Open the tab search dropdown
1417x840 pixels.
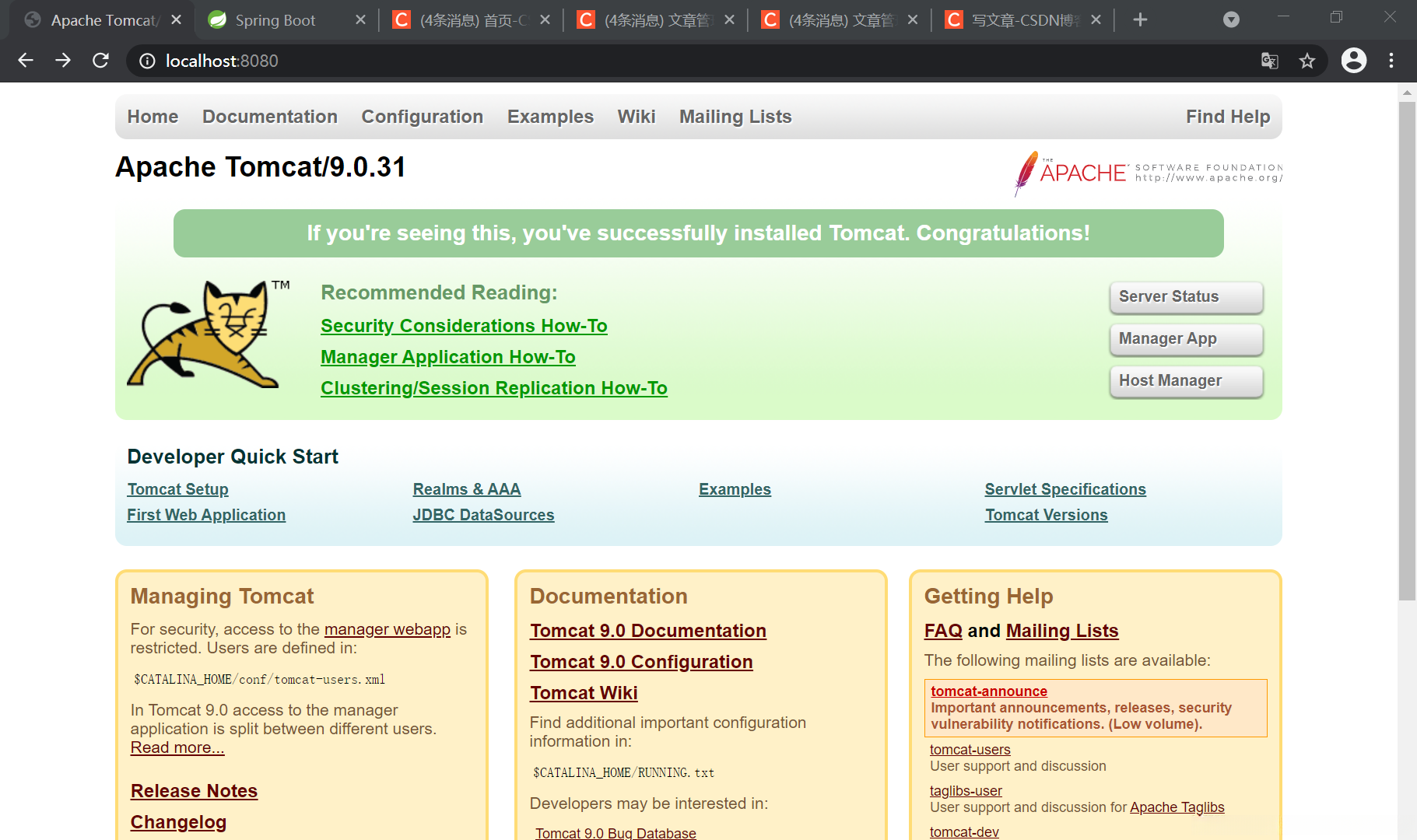click(x=1231, y=19)
